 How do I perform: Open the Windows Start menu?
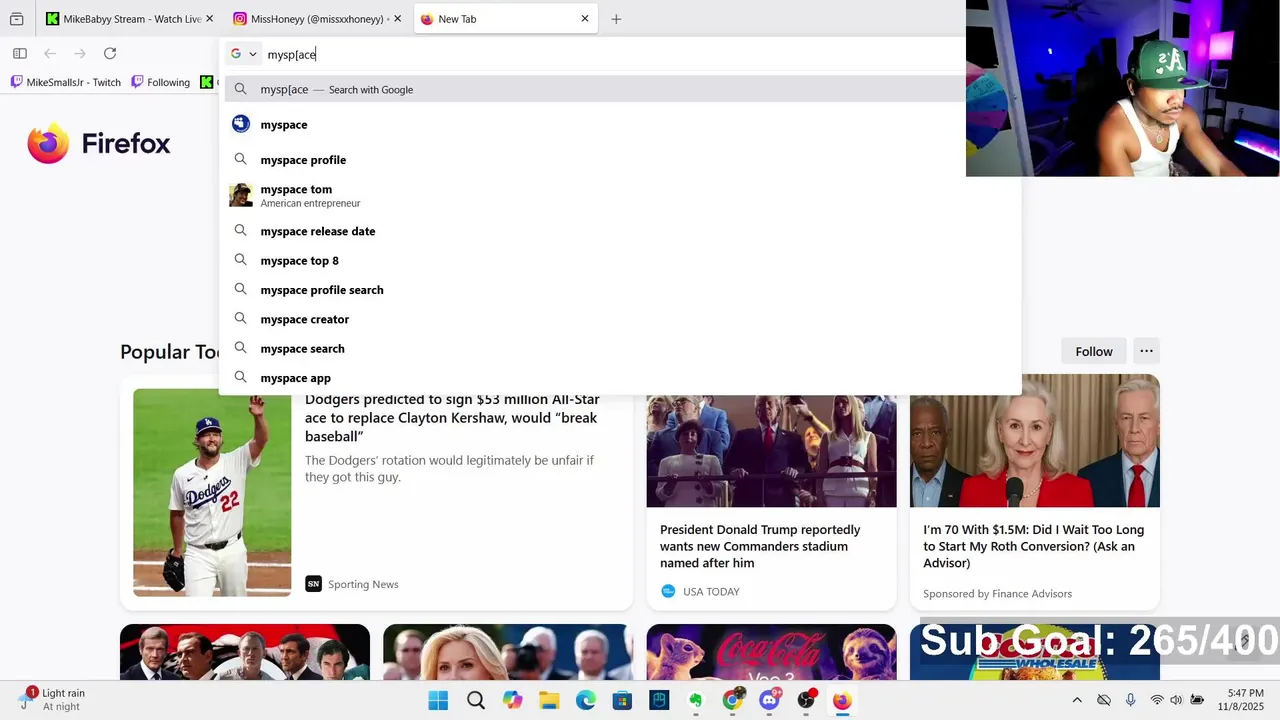(x=438, y=700)
